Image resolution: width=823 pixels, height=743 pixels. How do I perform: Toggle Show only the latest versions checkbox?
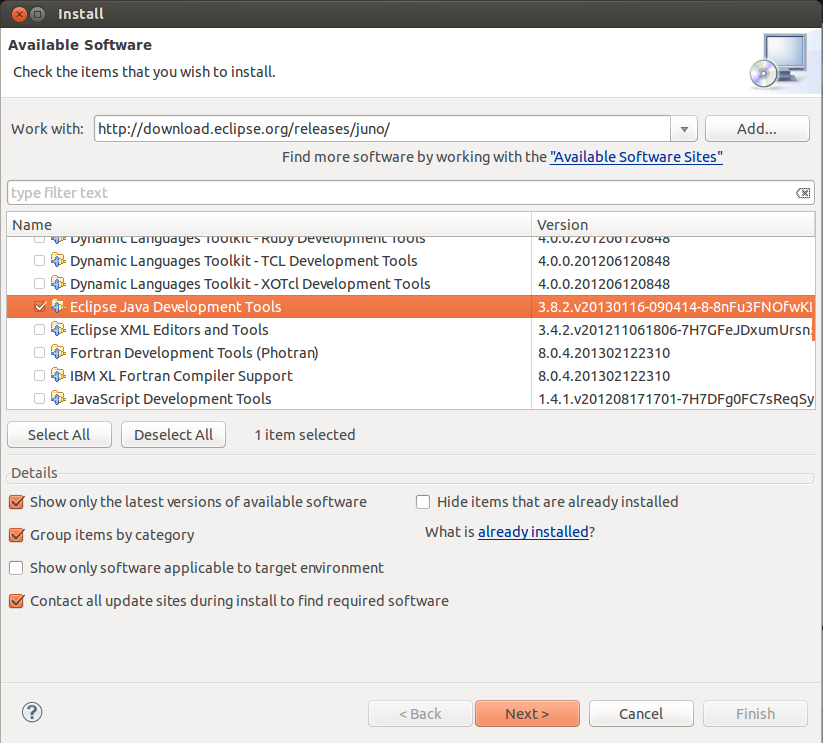tap(16, 502)
